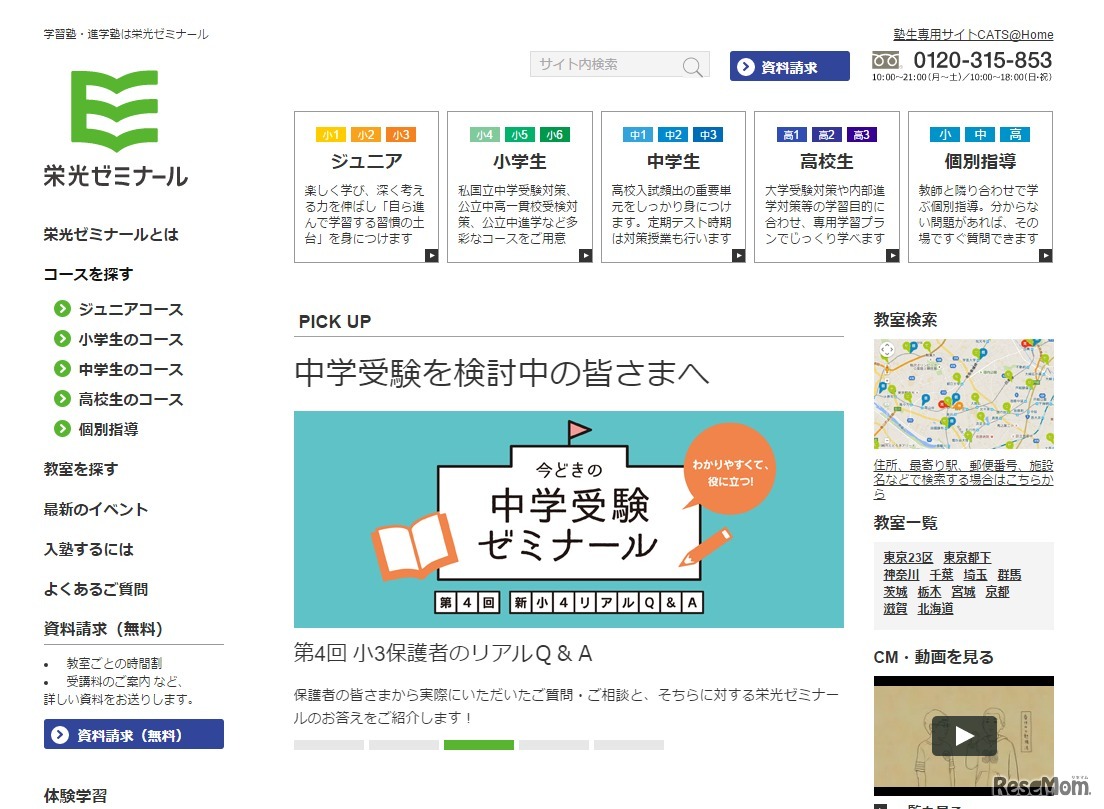
Task: Expand the 小学生 course card via its corner arrow
Action: click(585, 255)
